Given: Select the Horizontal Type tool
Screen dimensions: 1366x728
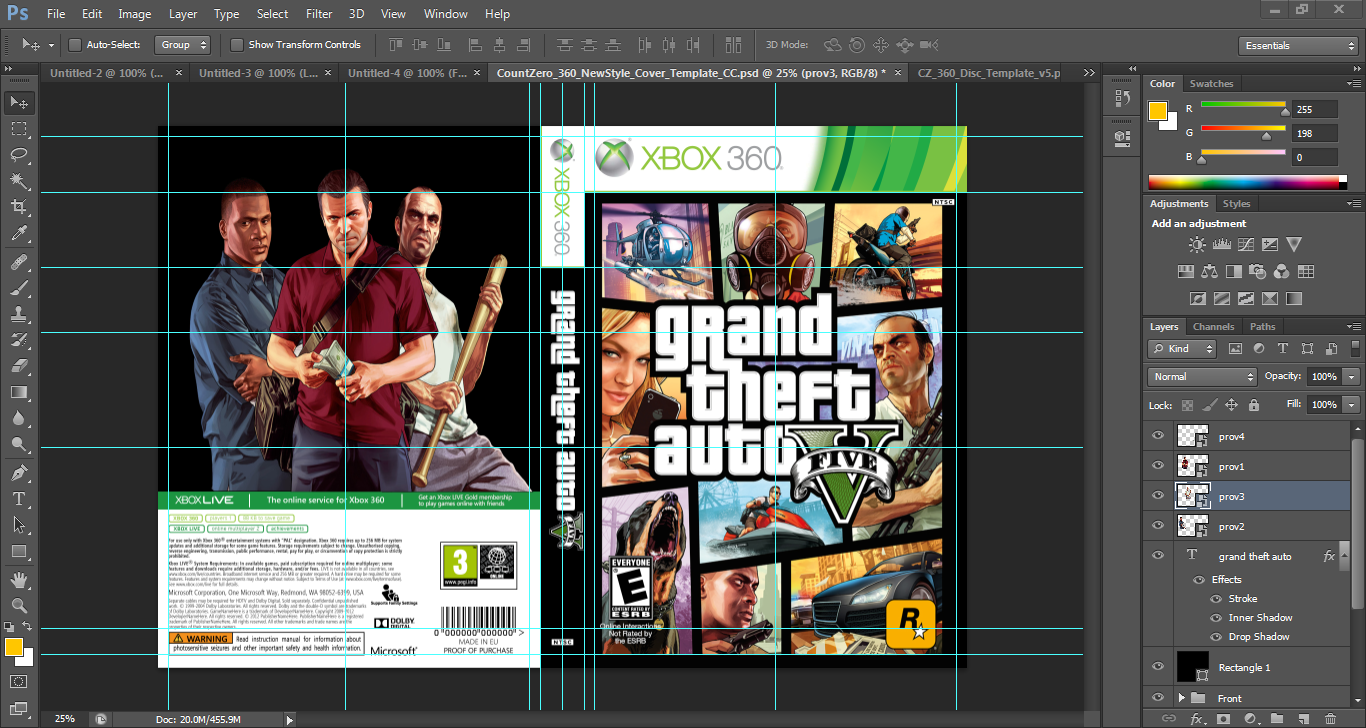Looking at the screenshot, I should 19,498.
